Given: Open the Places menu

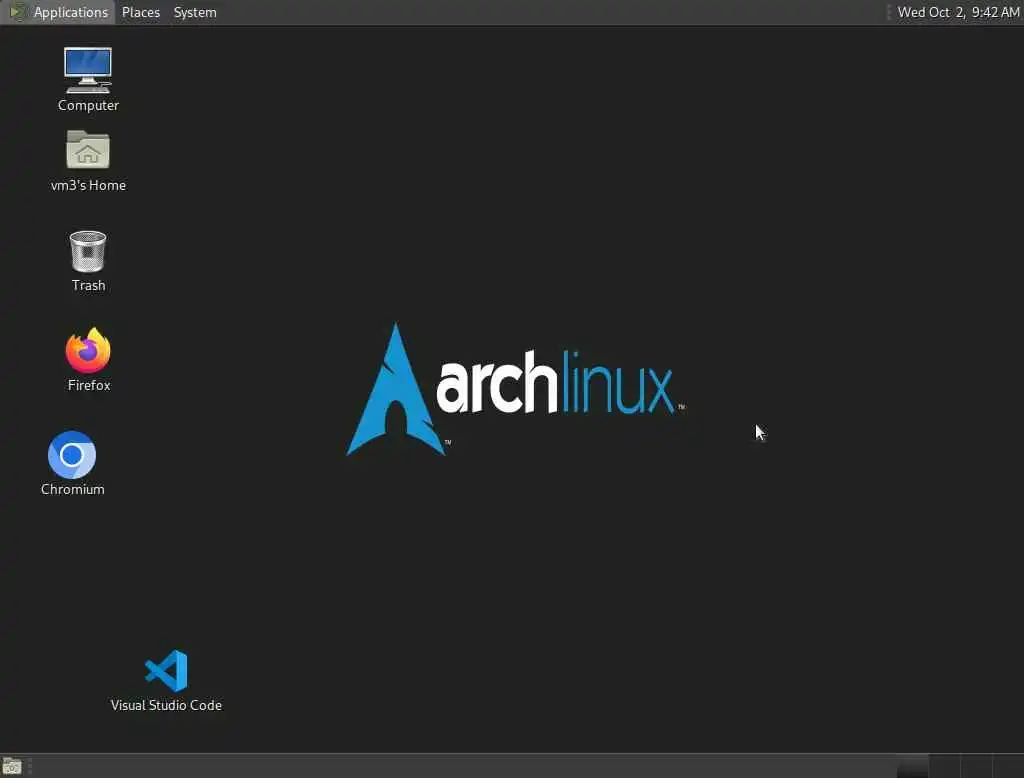Looking at the screenshot, I should [x=140, y=12].
